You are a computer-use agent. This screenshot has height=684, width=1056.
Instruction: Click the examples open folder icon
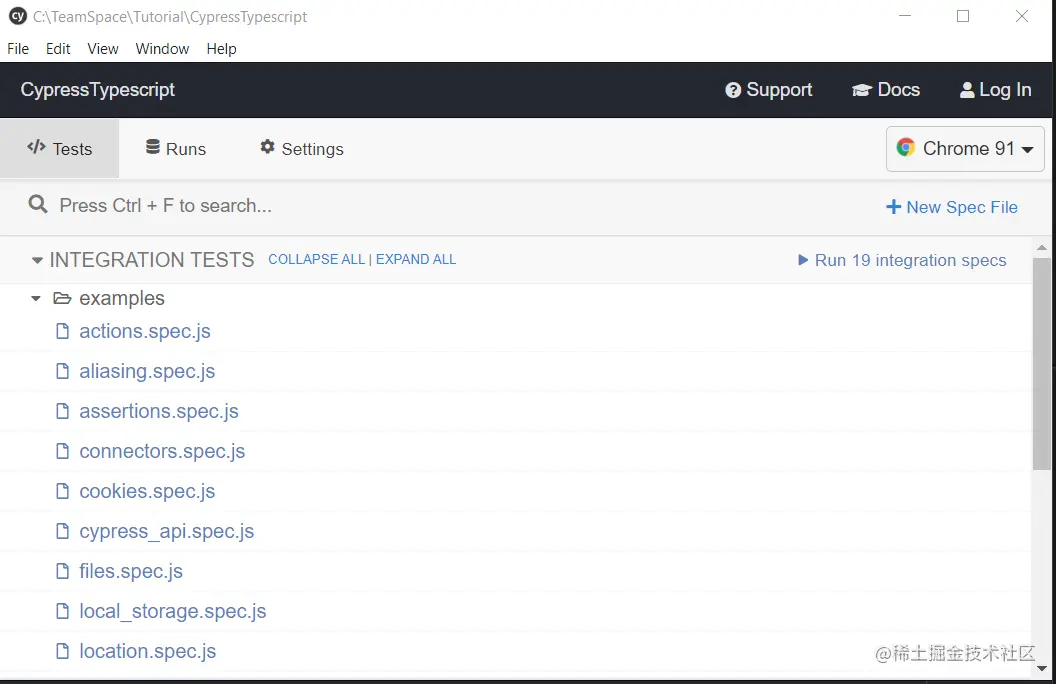[x=62, y=298]
